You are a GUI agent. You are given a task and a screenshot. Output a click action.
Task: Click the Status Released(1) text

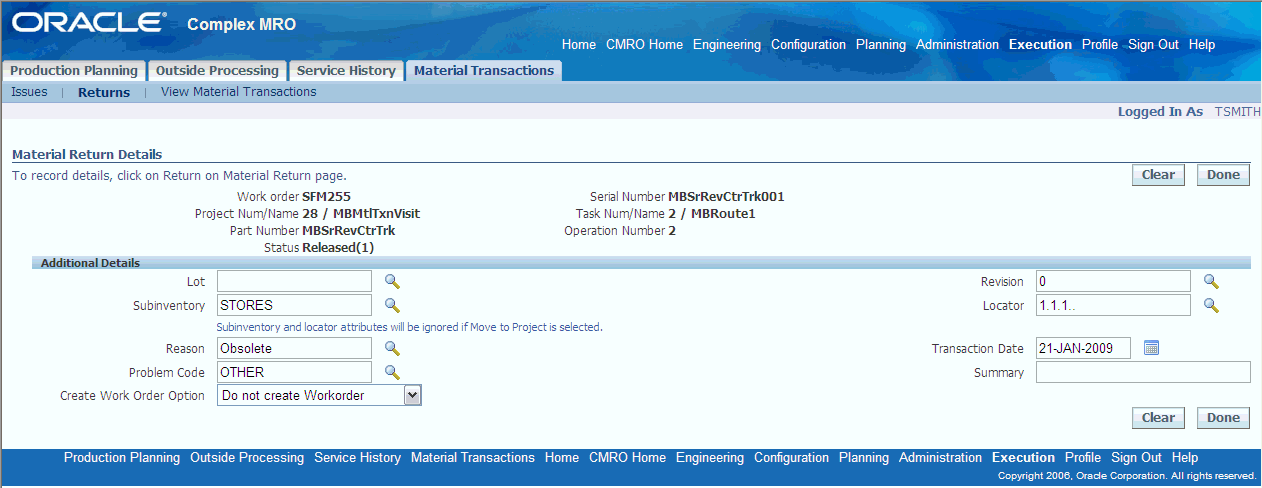(338, 247)
